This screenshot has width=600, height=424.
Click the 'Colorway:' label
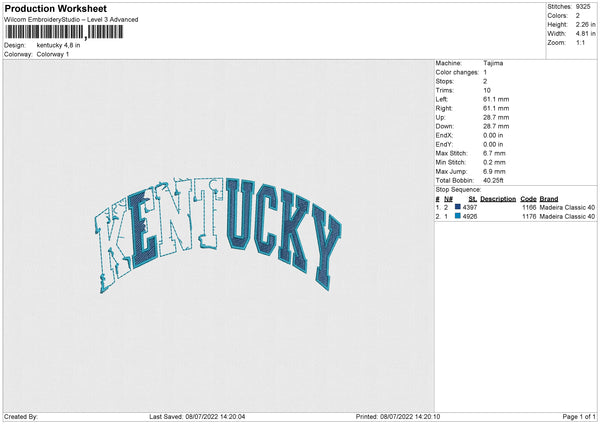pyautogui.click(x=18, y=54)
